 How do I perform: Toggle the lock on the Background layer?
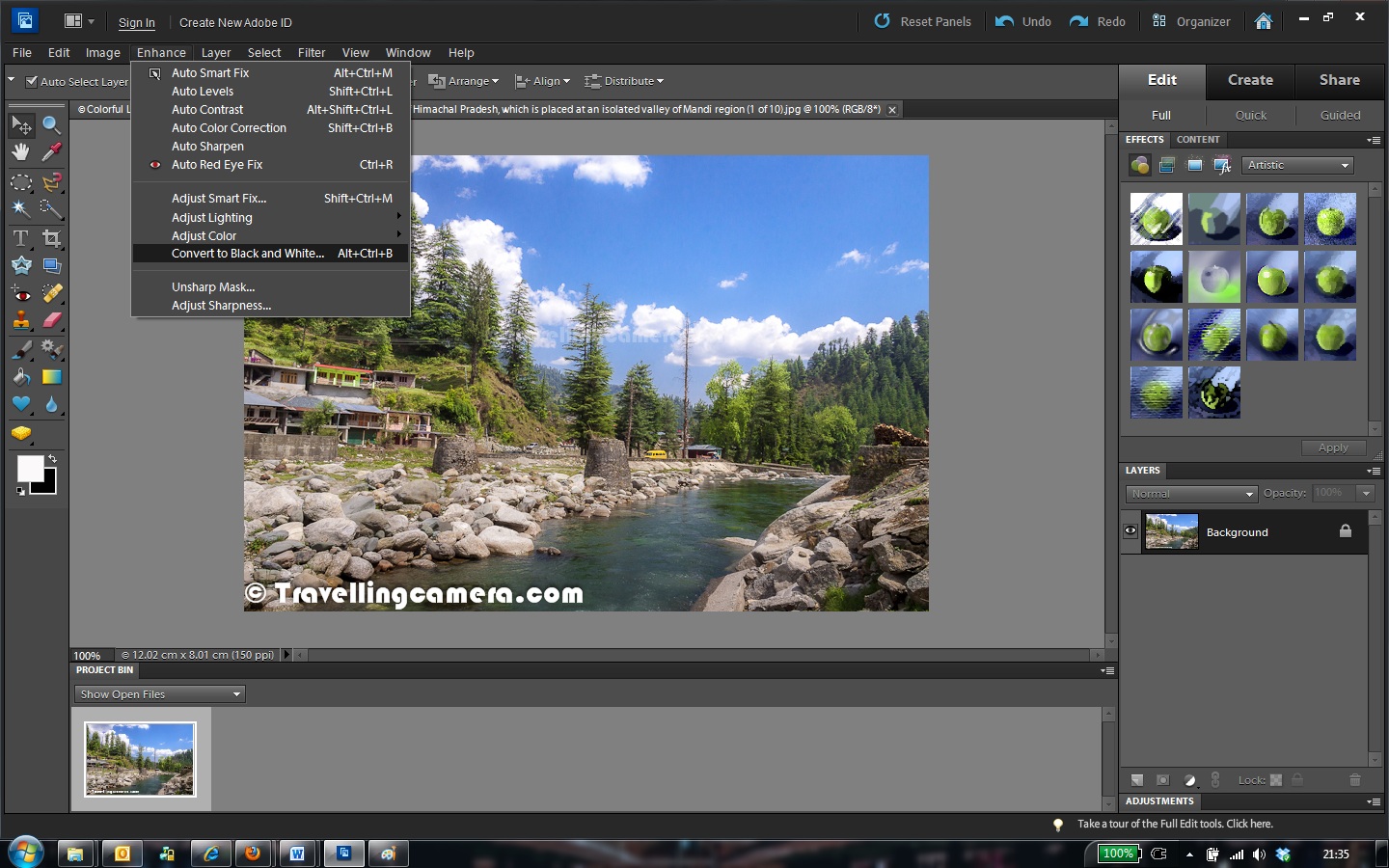pyautogui.click(x=1346, y=531)
